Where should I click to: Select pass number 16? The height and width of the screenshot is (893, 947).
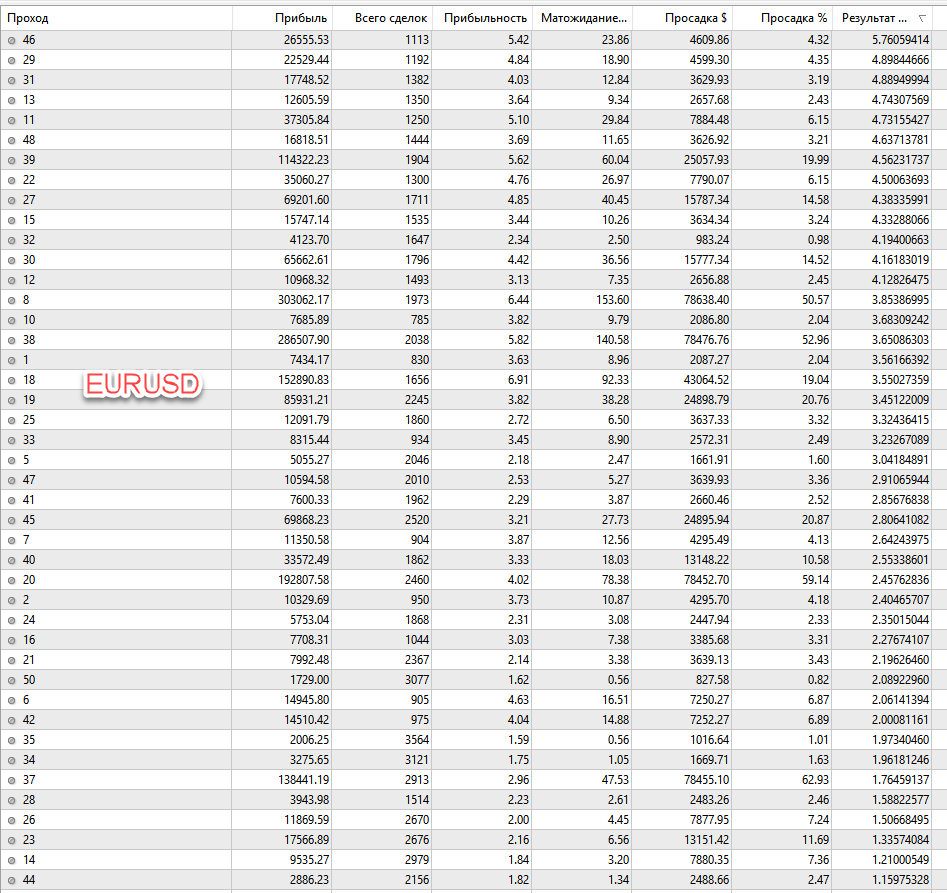28,640
